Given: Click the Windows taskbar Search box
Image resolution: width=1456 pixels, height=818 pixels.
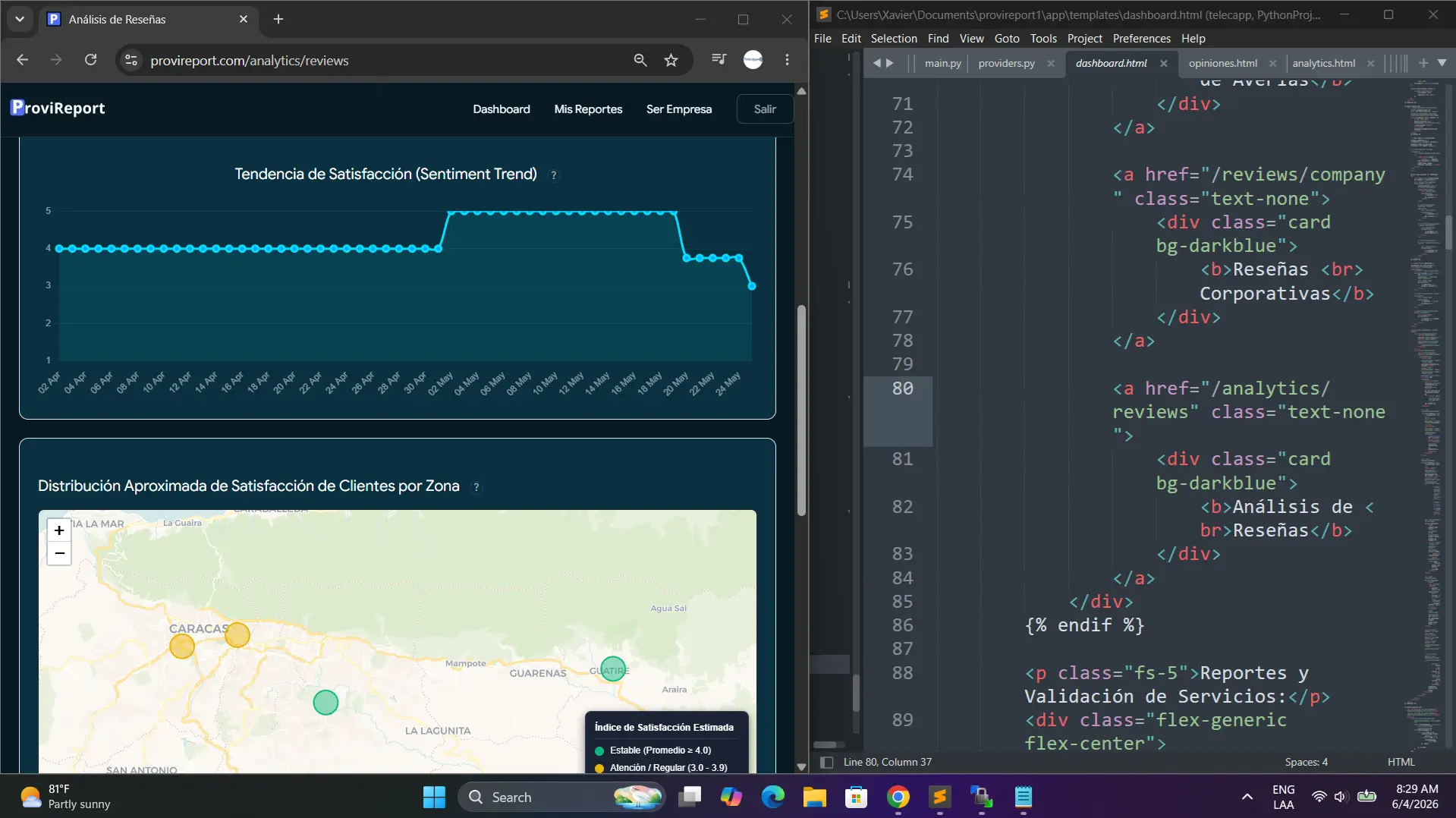Looking at the screenshot, I should point(561,797).
